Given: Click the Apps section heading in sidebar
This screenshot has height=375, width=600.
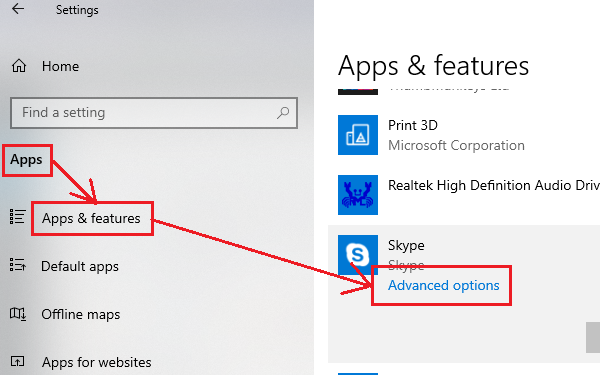Looking at the screenshot, I should 26,160.
